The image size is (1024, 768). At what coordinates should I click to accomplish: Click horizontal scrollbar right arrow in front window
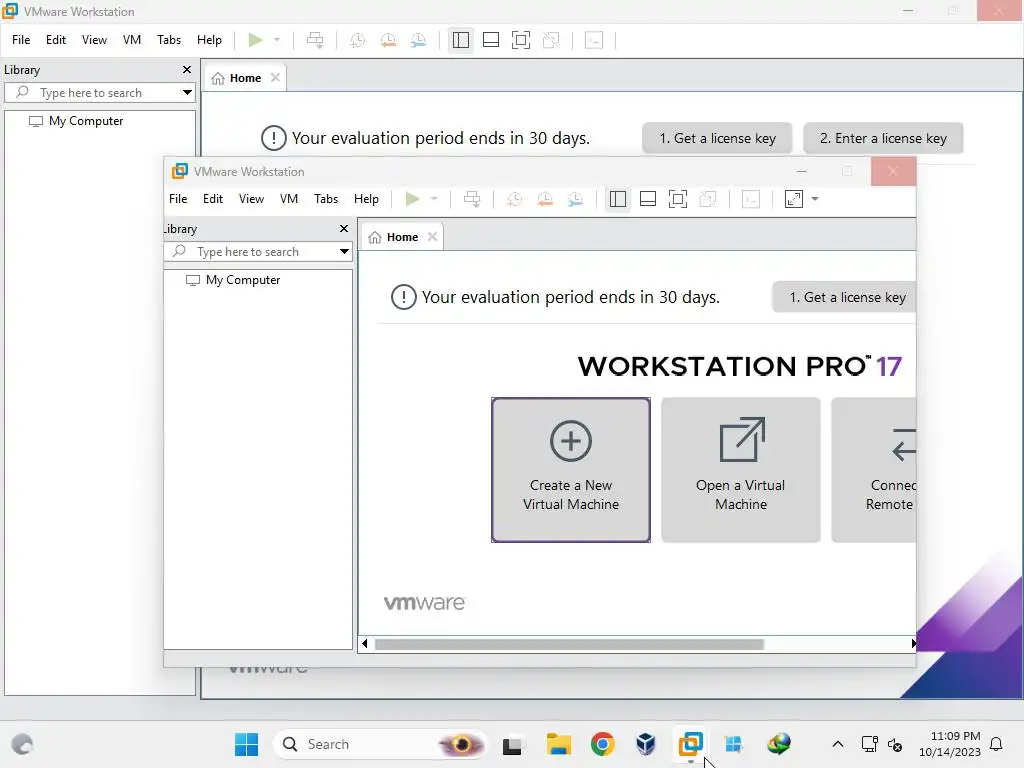click(x=912, y=644)
